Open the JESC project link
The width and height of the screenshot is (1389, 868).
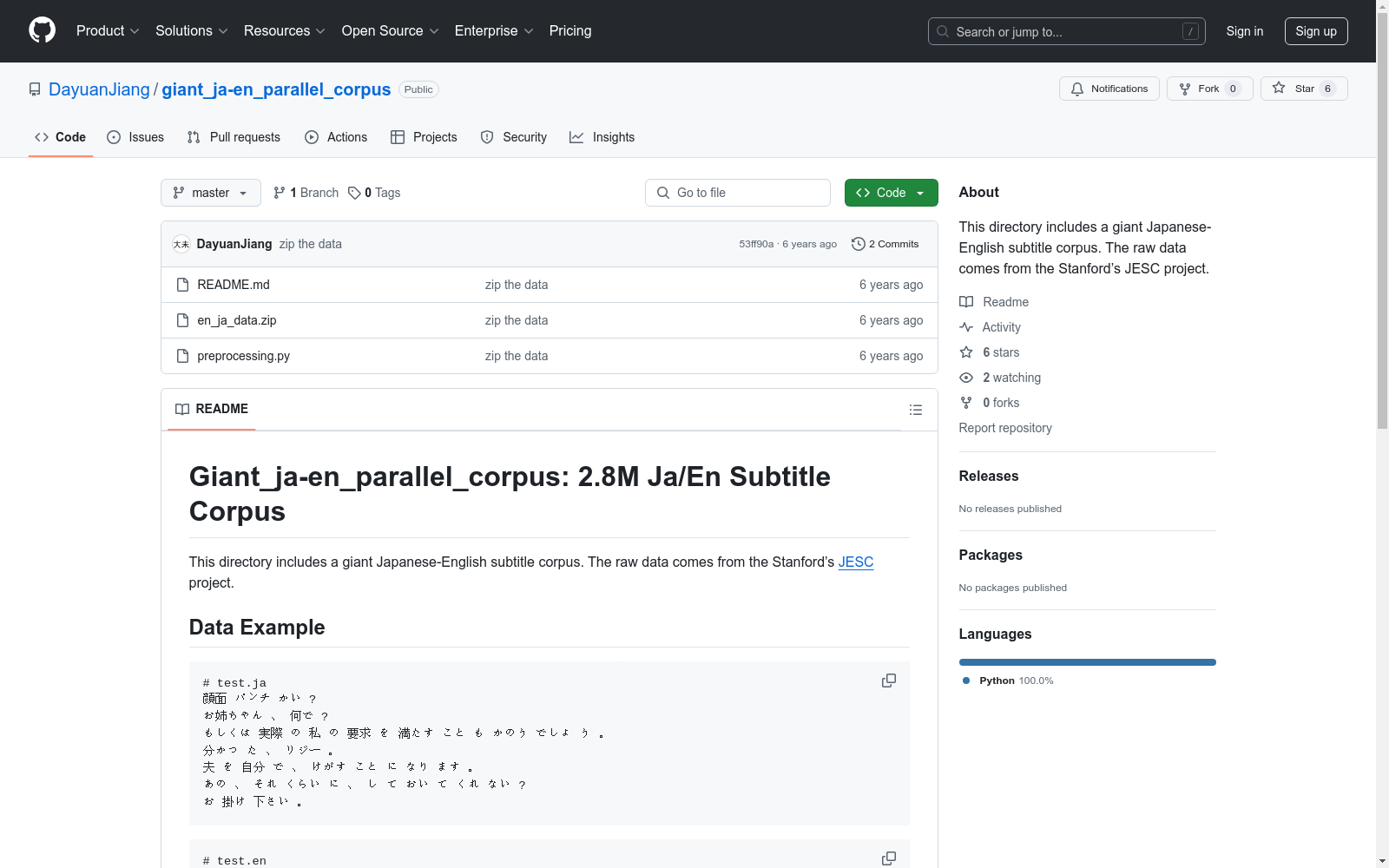point(856,562)
